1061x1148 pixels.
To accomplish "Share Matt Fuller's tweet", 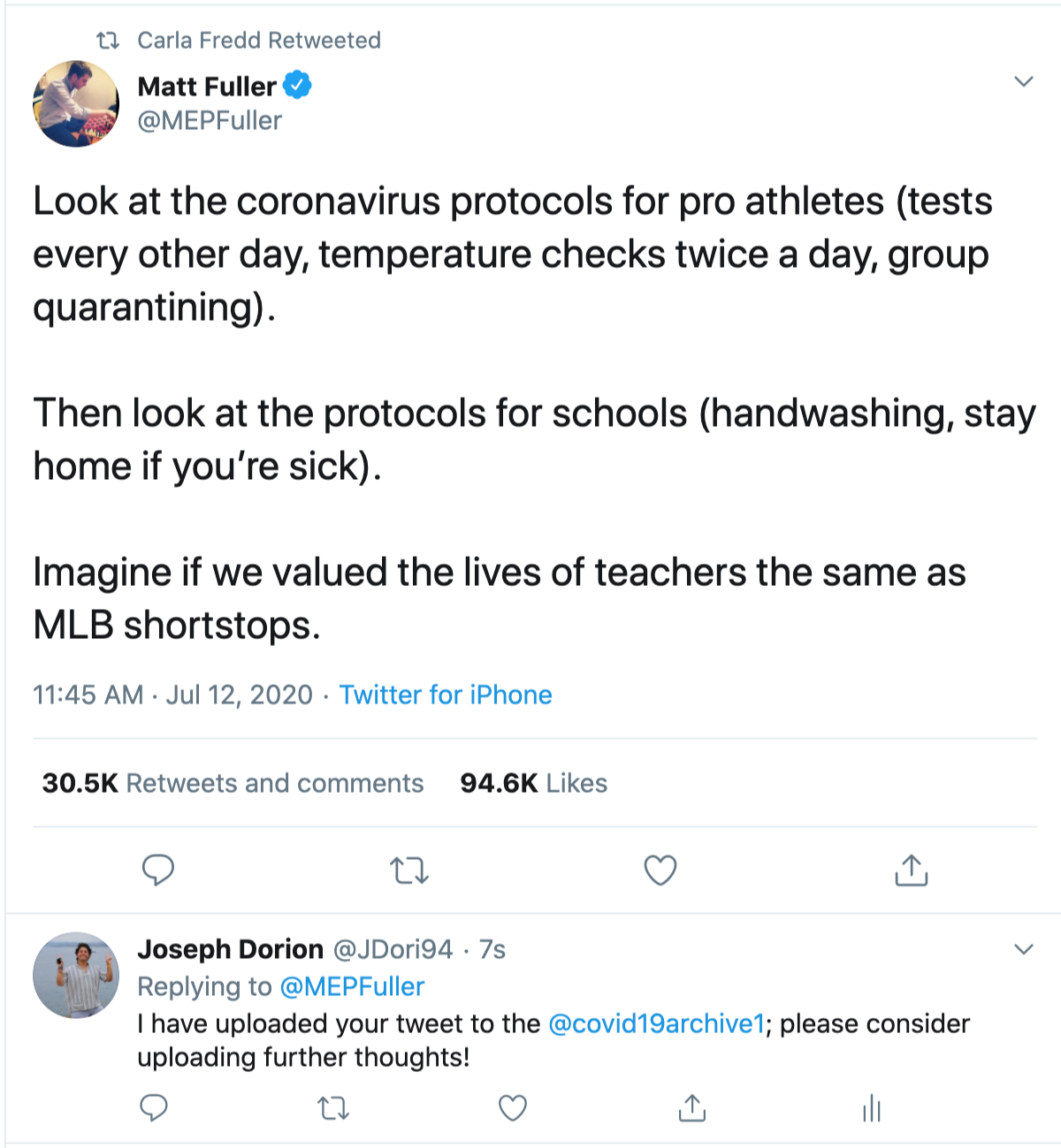I will (911, 871).
